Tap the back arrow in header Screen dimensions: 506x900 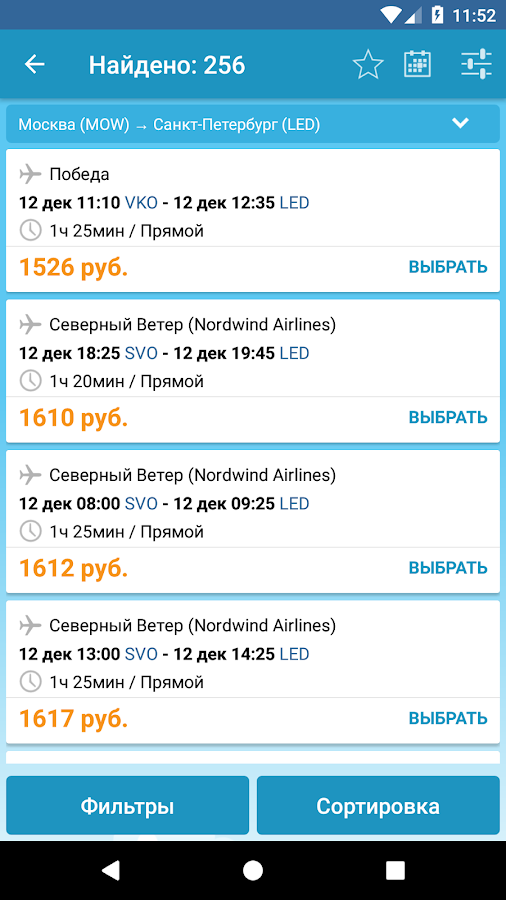(x=34, y=65)
